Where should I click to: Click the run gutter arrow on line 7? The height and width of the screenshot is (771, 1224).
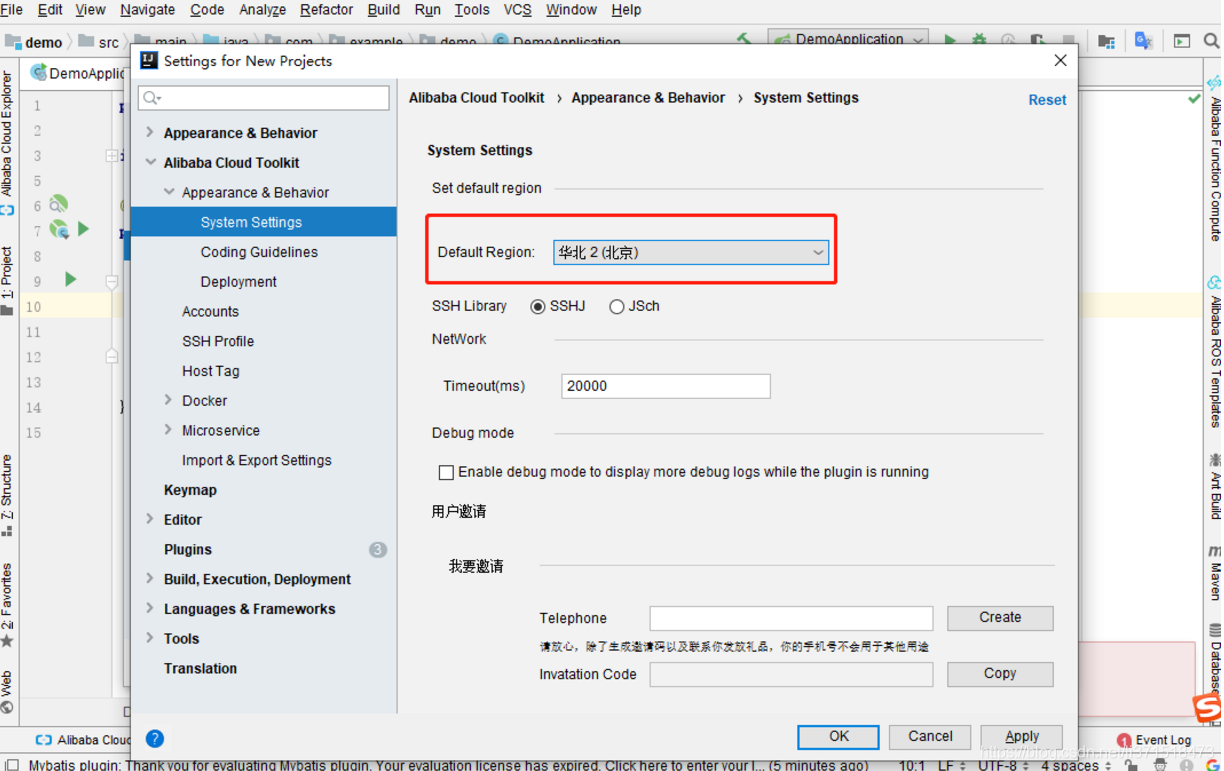click(84, 230)
